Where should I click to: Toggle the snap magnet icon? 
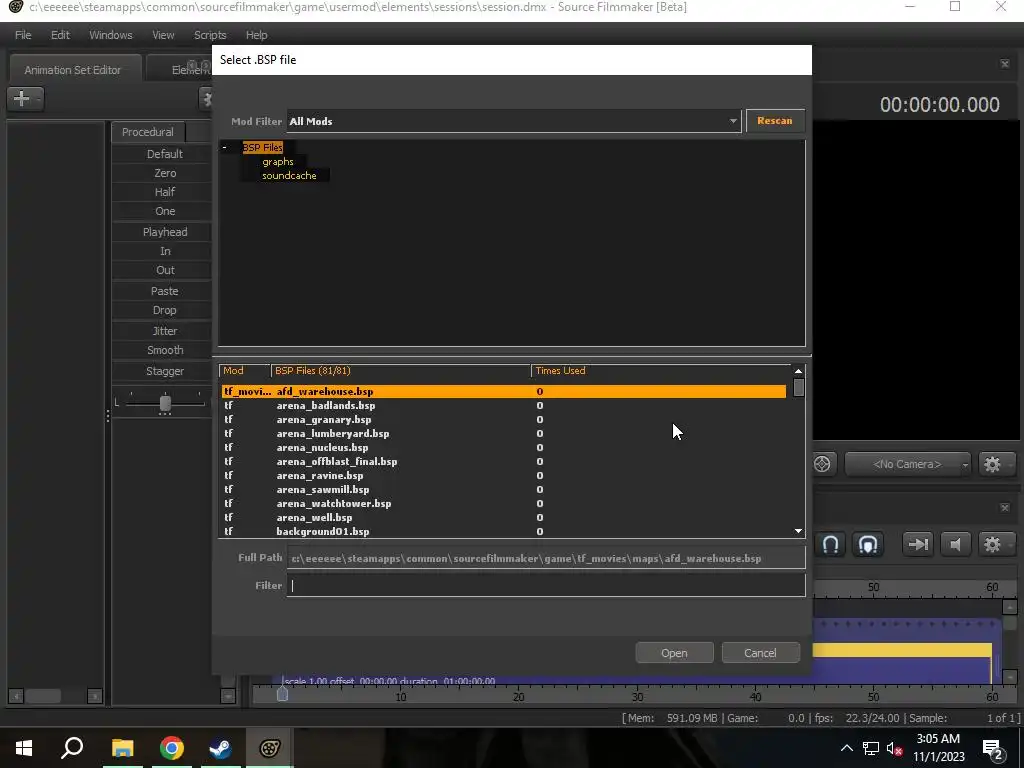[x=830, y=544]
